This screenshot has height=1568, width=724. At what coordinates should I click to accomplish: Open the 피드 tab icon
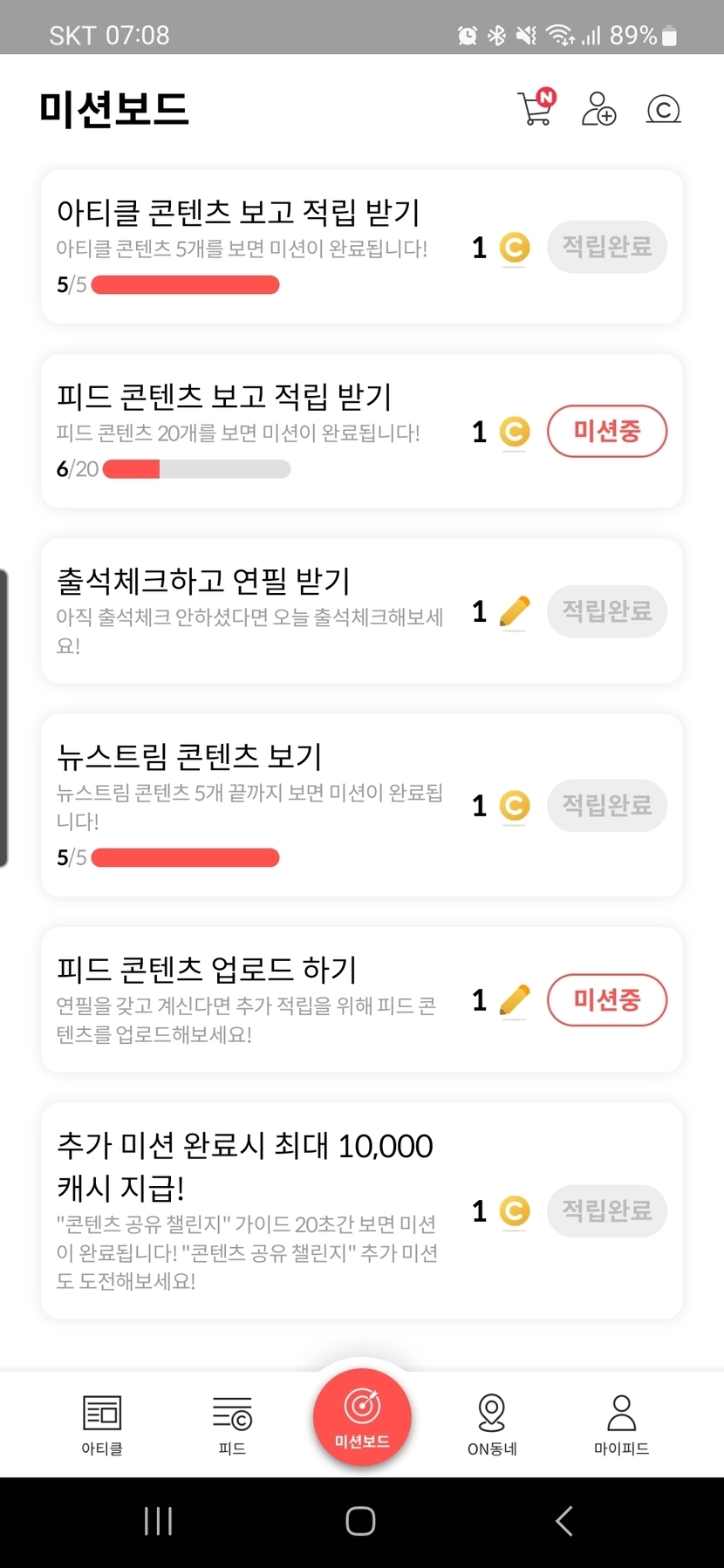point(232,1414)
